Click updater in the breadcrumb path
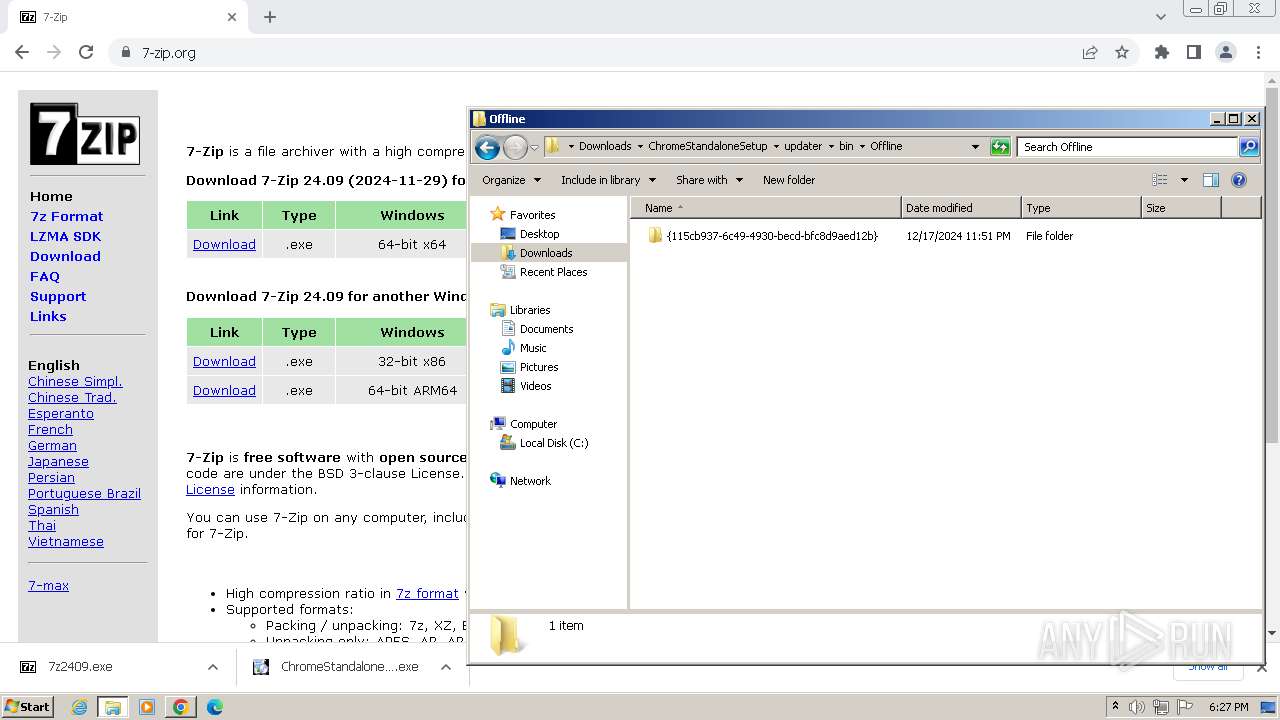Screen dimensions: 1280x720 802,146
